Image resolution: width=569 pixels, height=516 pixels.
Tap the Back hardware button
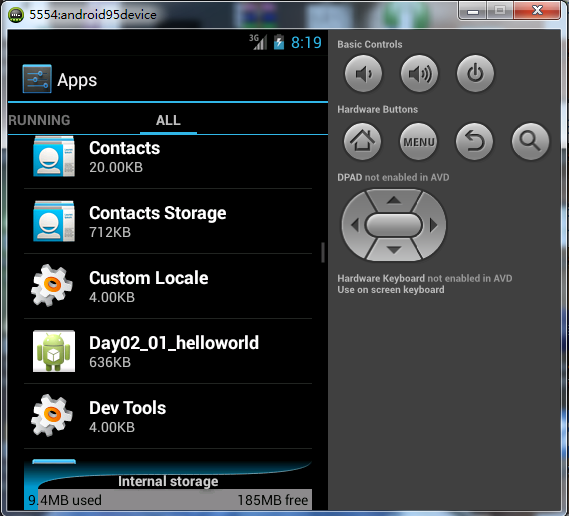474,141
